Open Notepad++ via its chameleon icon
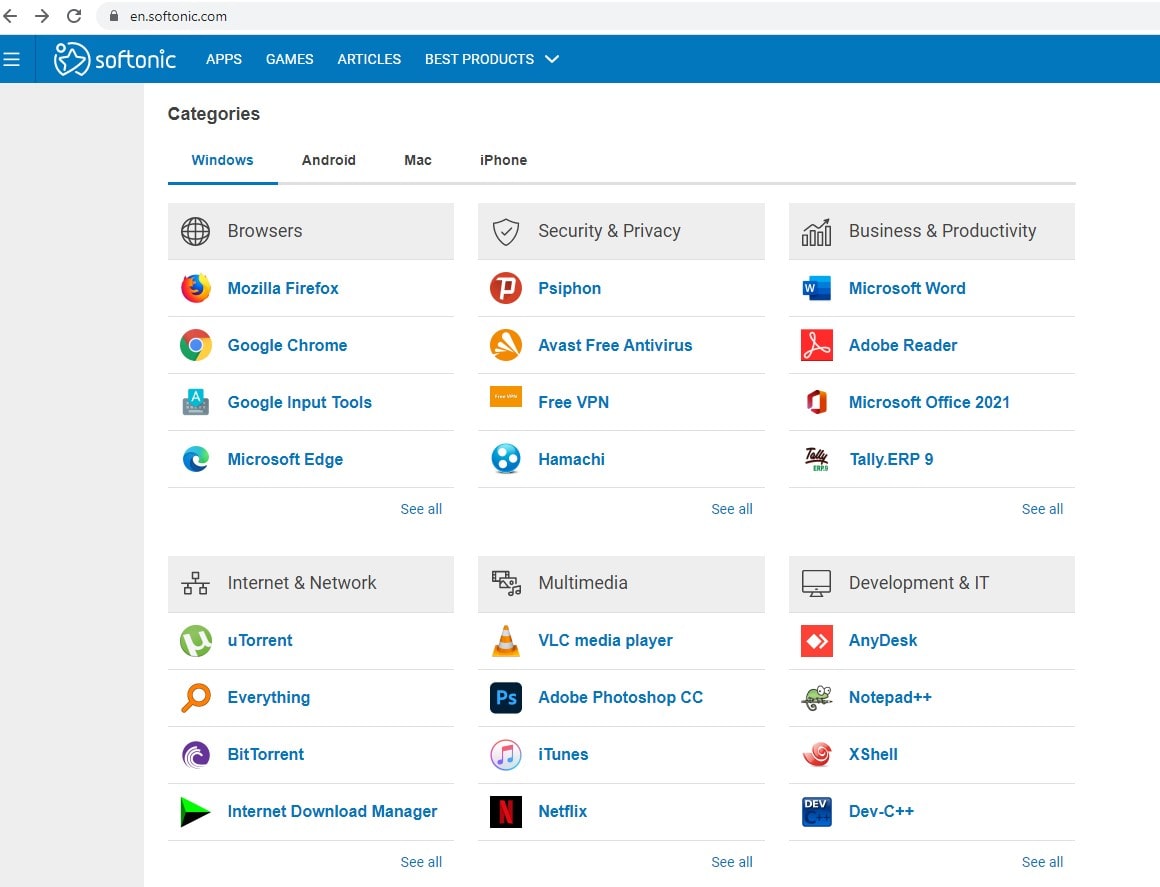The height and width of the screenshot is (887, 1160). click(816, 697)
